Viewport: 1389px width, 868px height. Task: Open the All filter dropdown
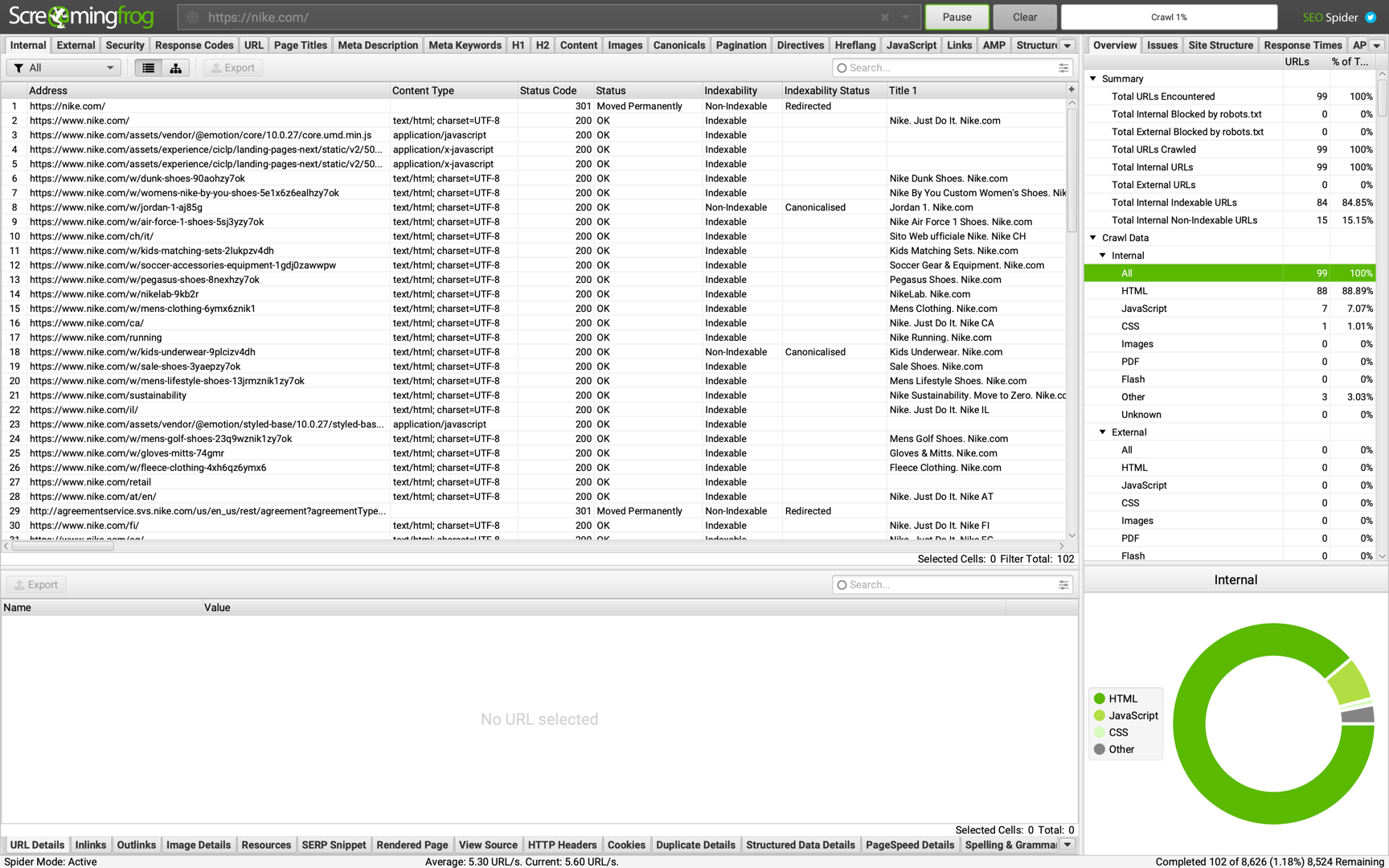tap(64, 68)
